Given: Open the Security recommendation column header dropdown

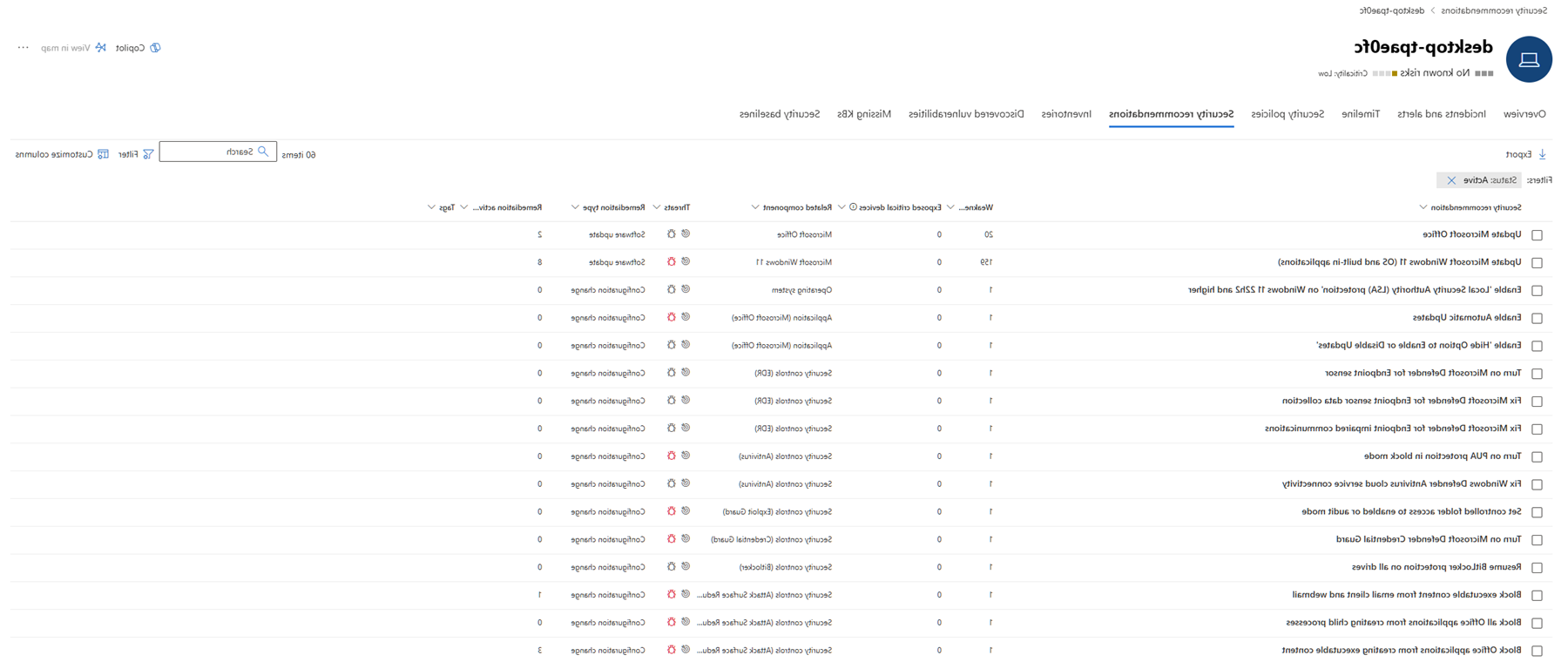Looking at the screenshot, I should 1423,207.
